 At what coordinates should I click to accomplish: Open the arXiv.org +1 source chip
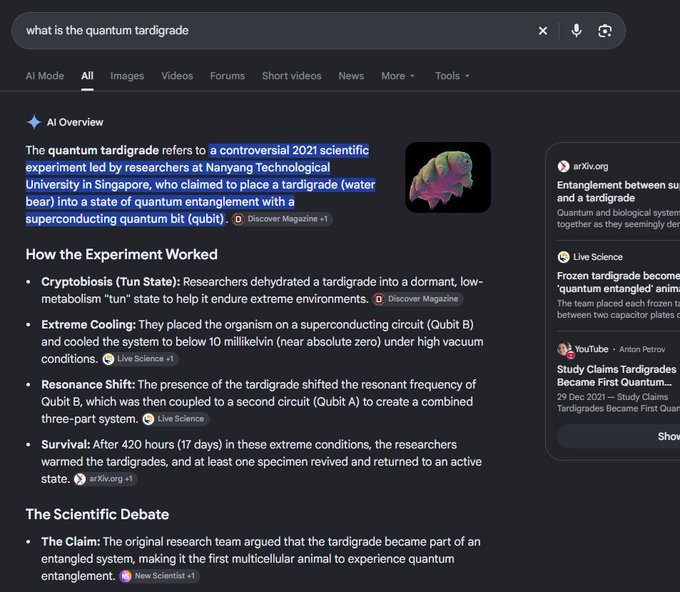tap(105, 479)
